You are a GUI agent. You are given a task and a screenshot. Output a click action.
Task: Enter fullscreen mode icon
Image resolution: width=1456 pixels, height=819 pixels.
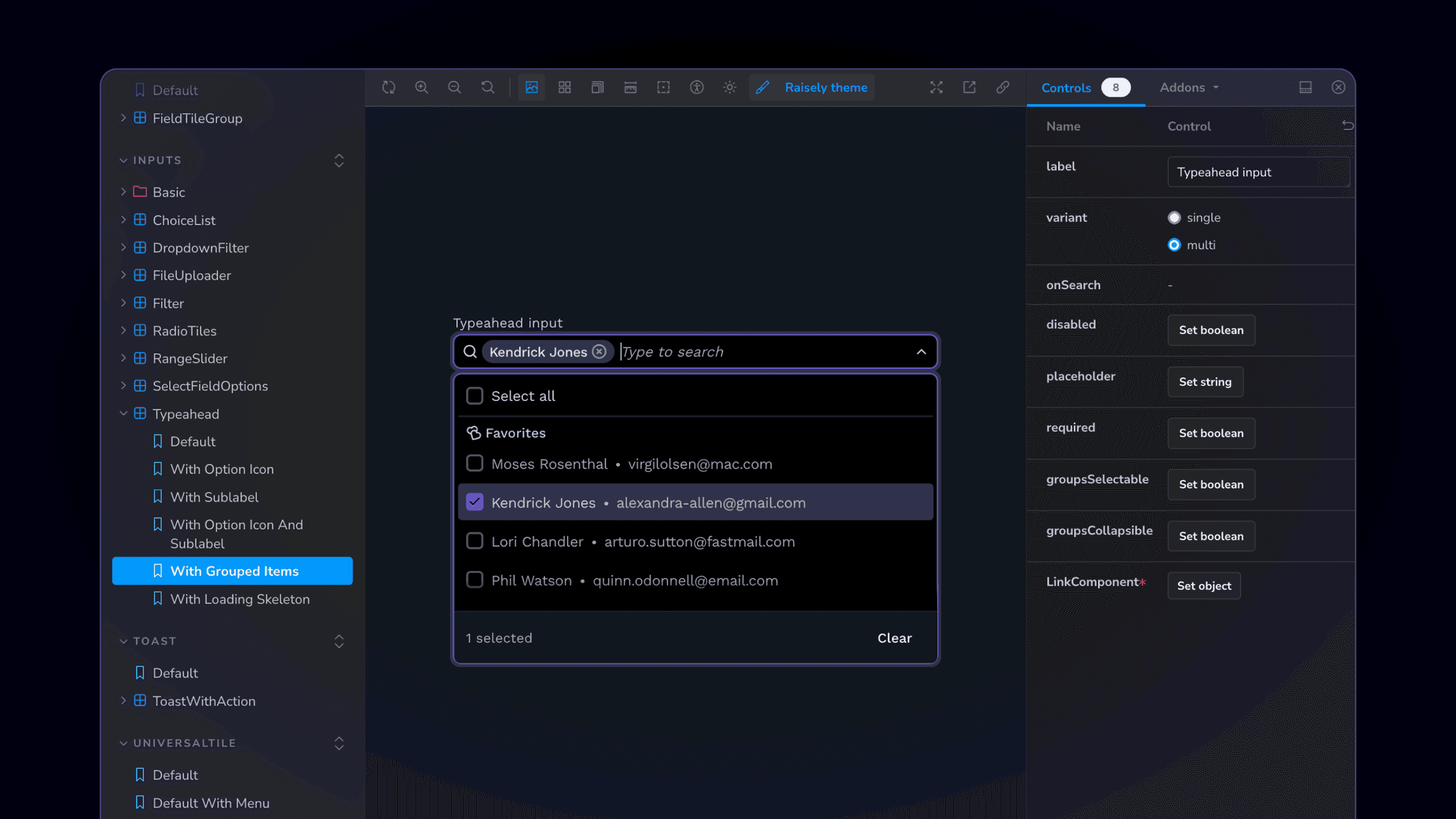[936, 87]
